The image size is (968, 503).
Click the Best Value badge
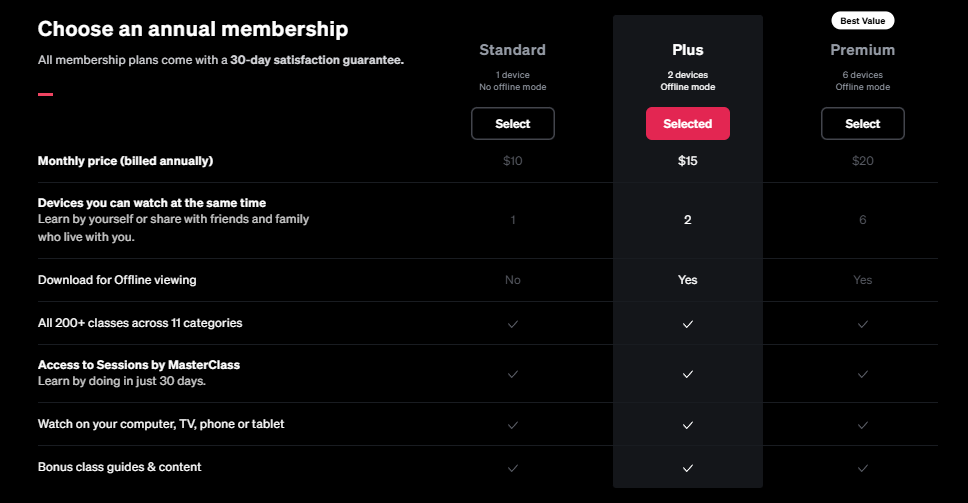click(862, 20)
